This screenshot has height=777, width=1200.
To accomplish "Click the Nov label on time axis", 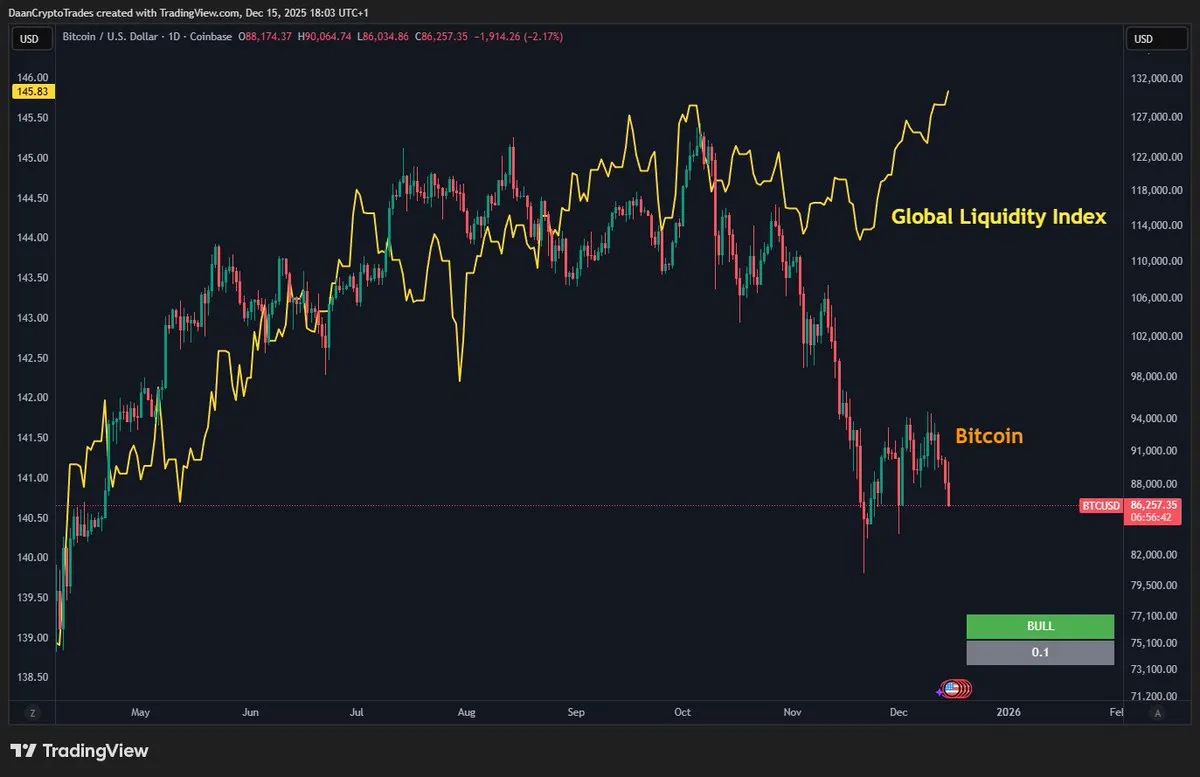I will click(x=792, y=713).
